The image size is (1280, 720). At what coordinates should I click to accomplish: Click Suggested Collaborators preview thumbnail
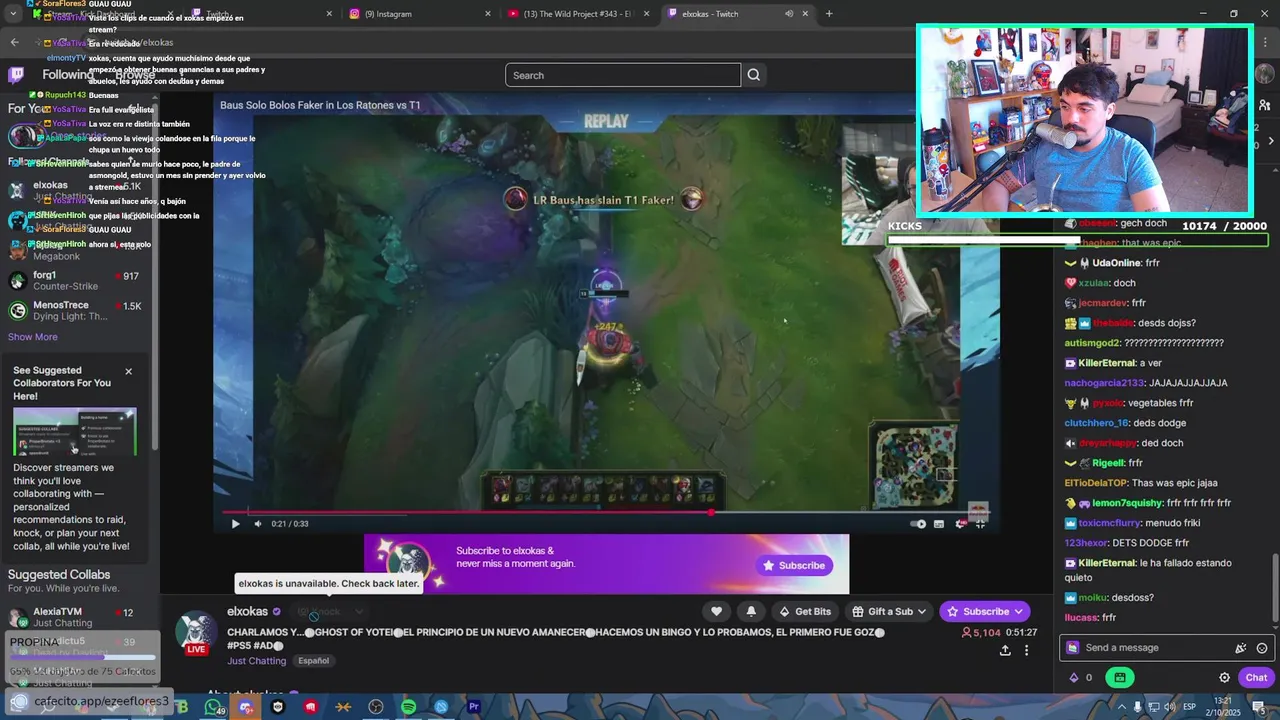[75, 431]
